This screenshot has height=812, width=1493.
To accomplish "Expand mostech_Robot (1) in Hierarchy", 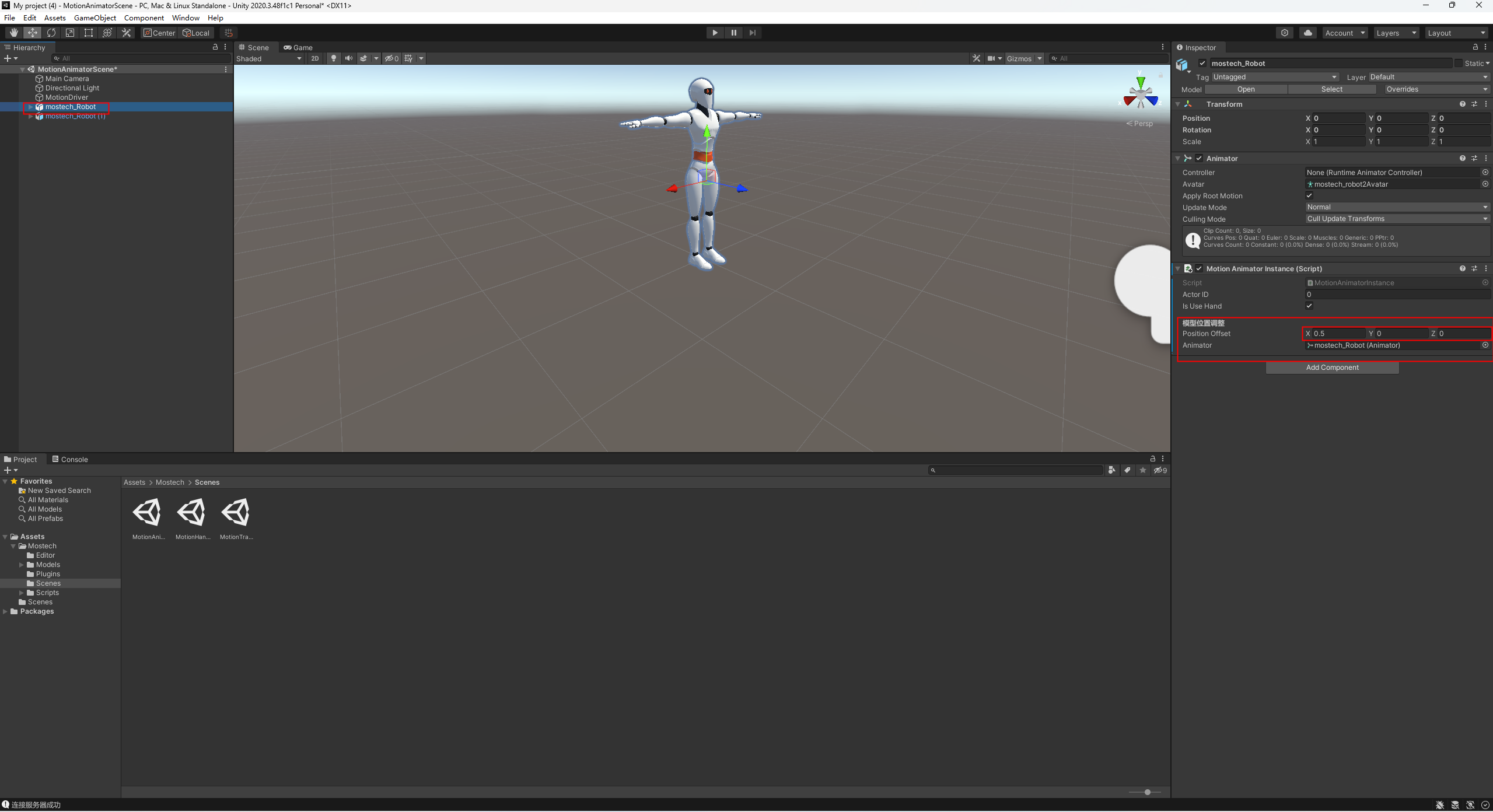I will pos(30,116).
